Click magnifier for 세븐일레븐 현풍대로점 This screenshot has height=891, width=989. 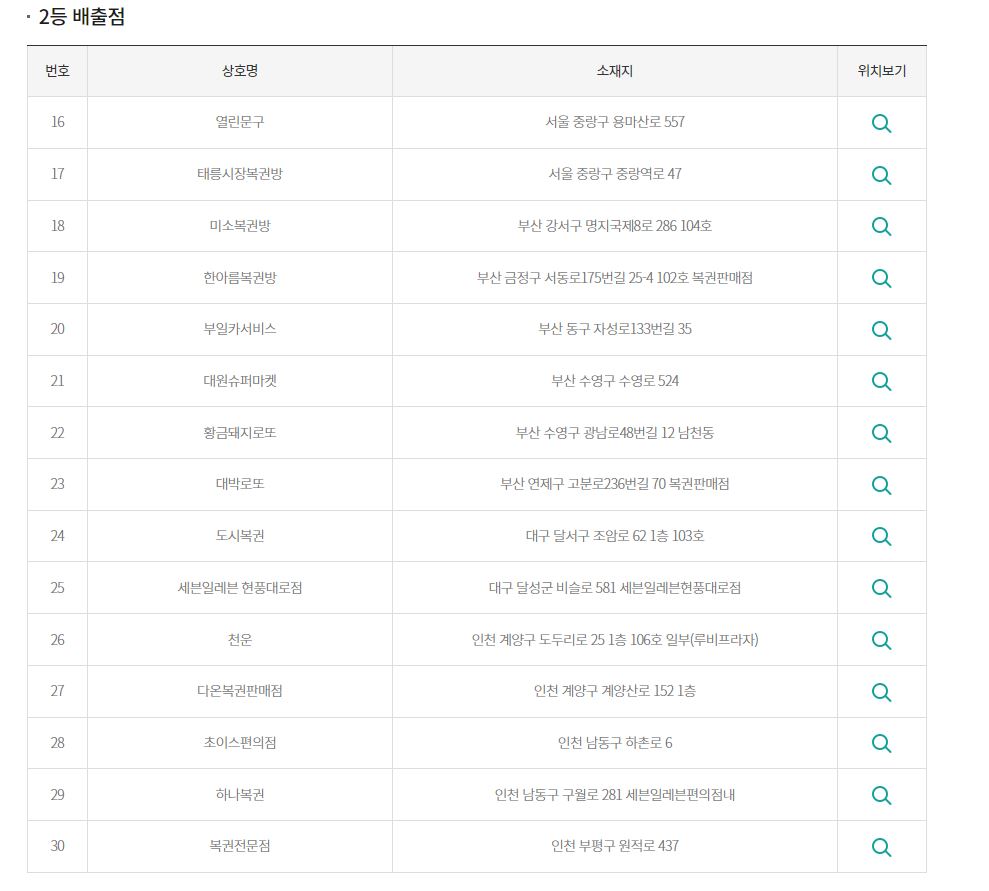[881, 588]
